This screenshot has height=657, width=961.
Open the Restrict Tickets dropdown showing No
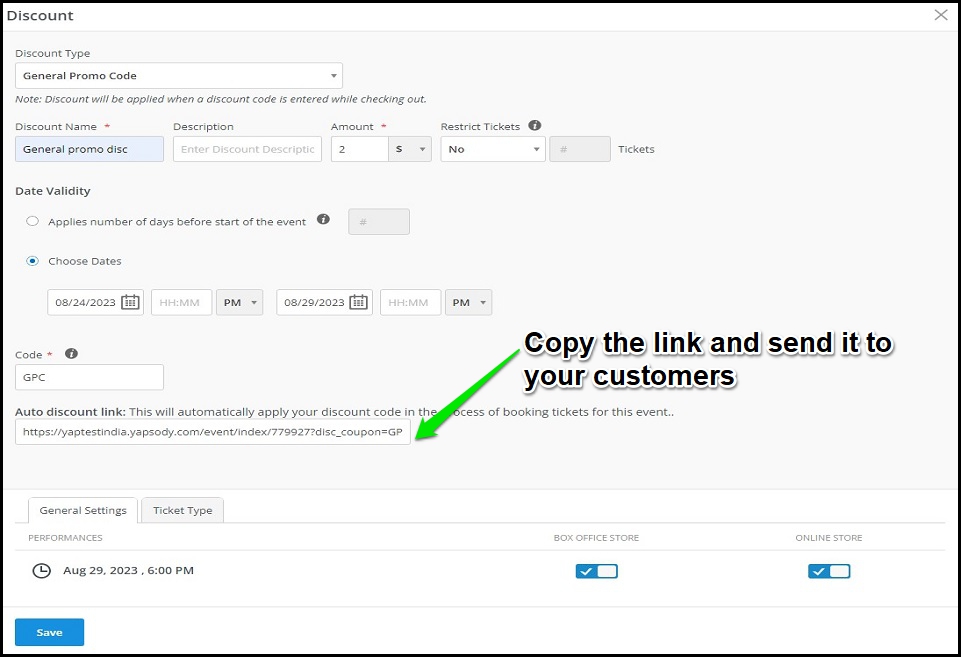click(x=492, y=148)
